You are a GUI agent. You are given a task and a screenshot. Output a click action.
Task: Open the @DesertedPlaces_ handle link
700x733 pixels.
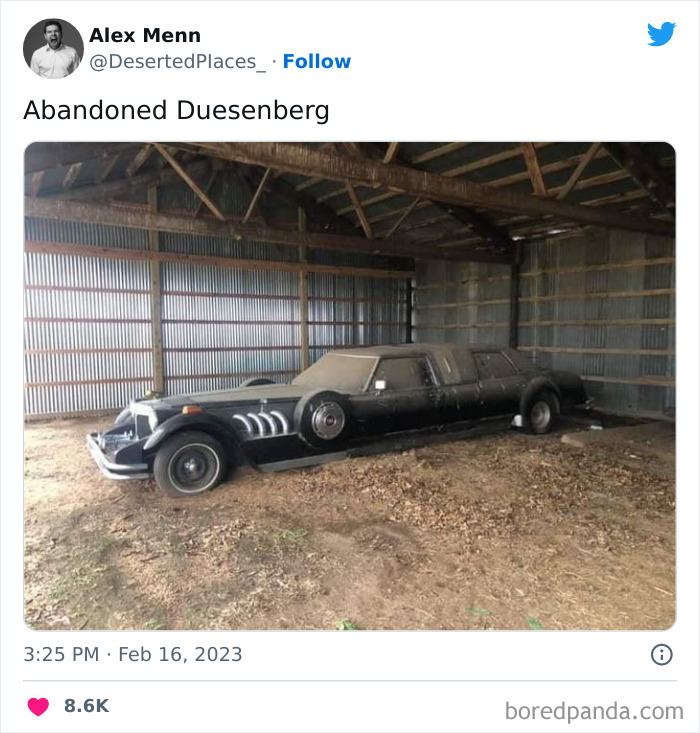pos(178,62)
